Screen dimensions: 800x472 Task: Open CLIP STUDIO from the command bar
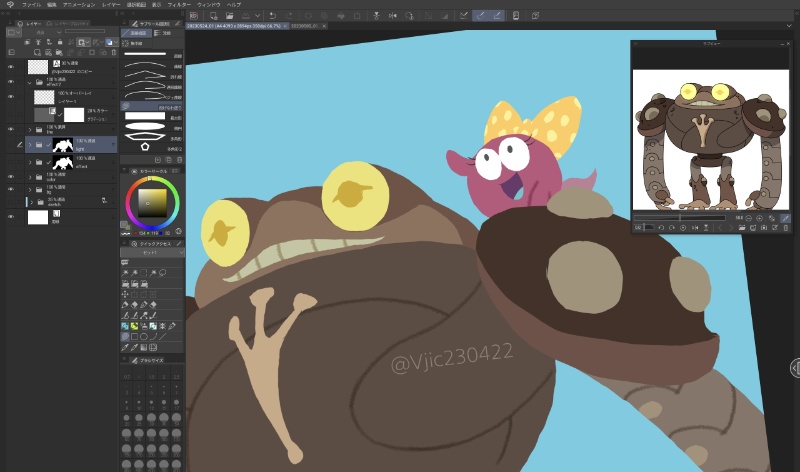click(x=194, y=16)
